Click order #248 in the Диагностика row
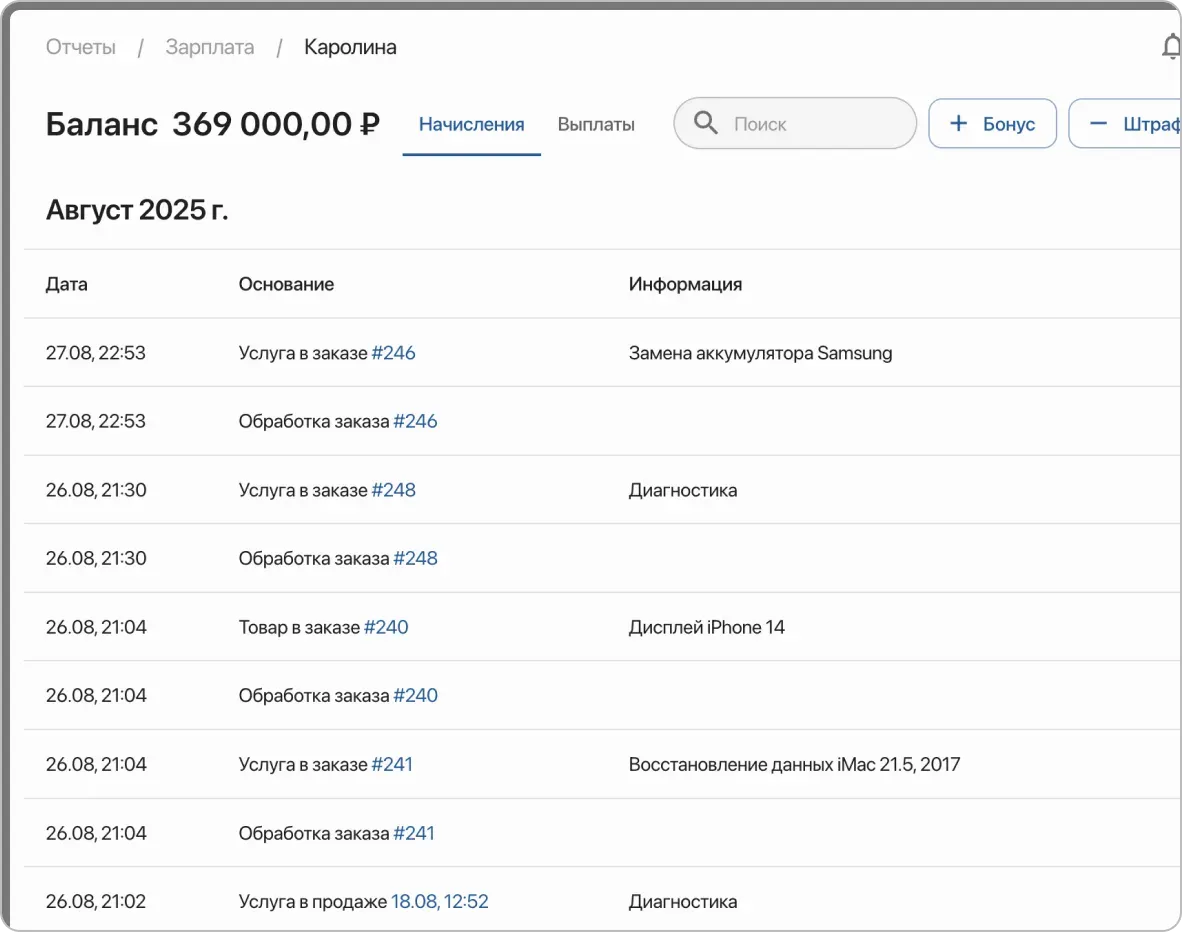 394,490
